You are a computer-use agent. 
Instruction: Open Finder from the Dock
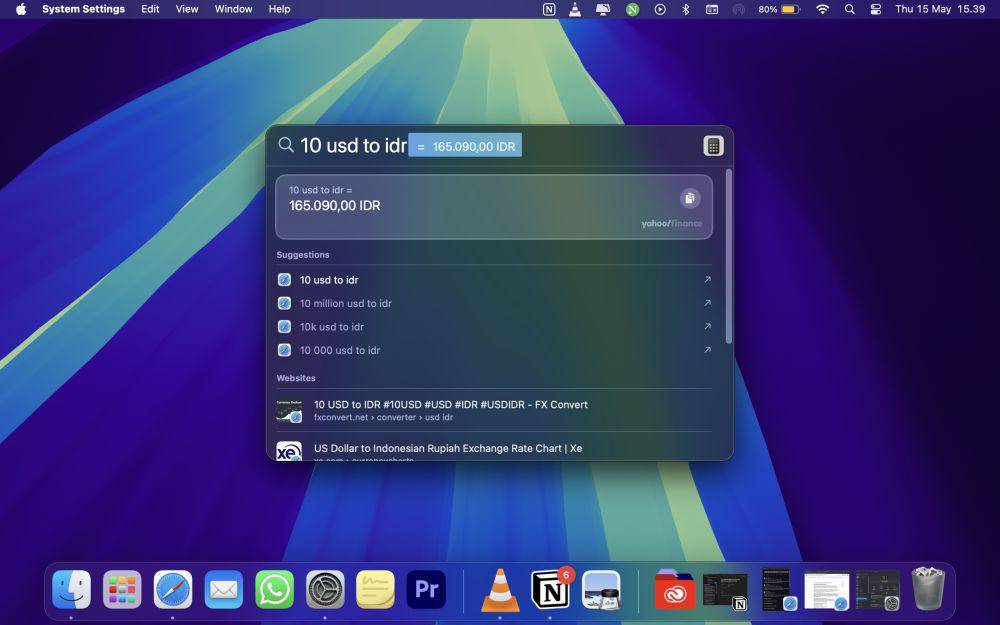point(71,589)
